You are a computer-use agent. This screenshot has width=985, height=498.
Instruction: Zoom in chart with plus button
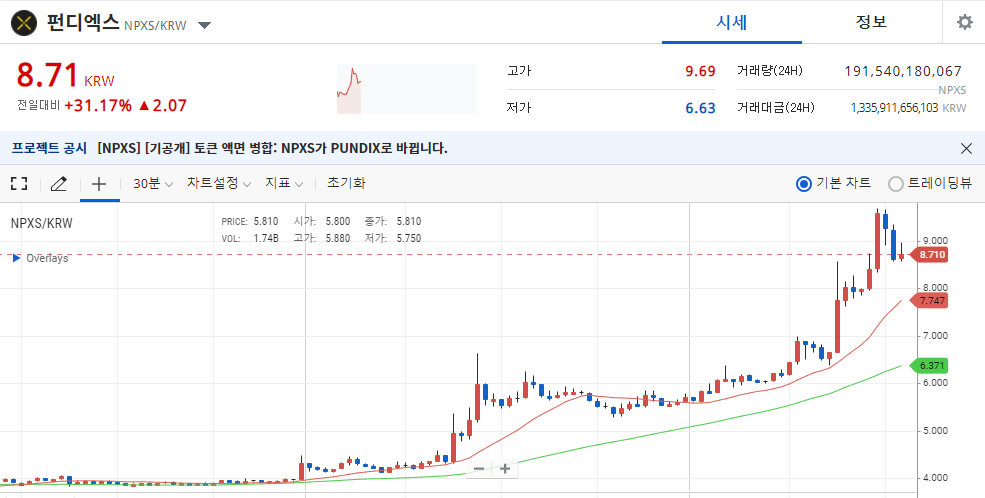505,468
